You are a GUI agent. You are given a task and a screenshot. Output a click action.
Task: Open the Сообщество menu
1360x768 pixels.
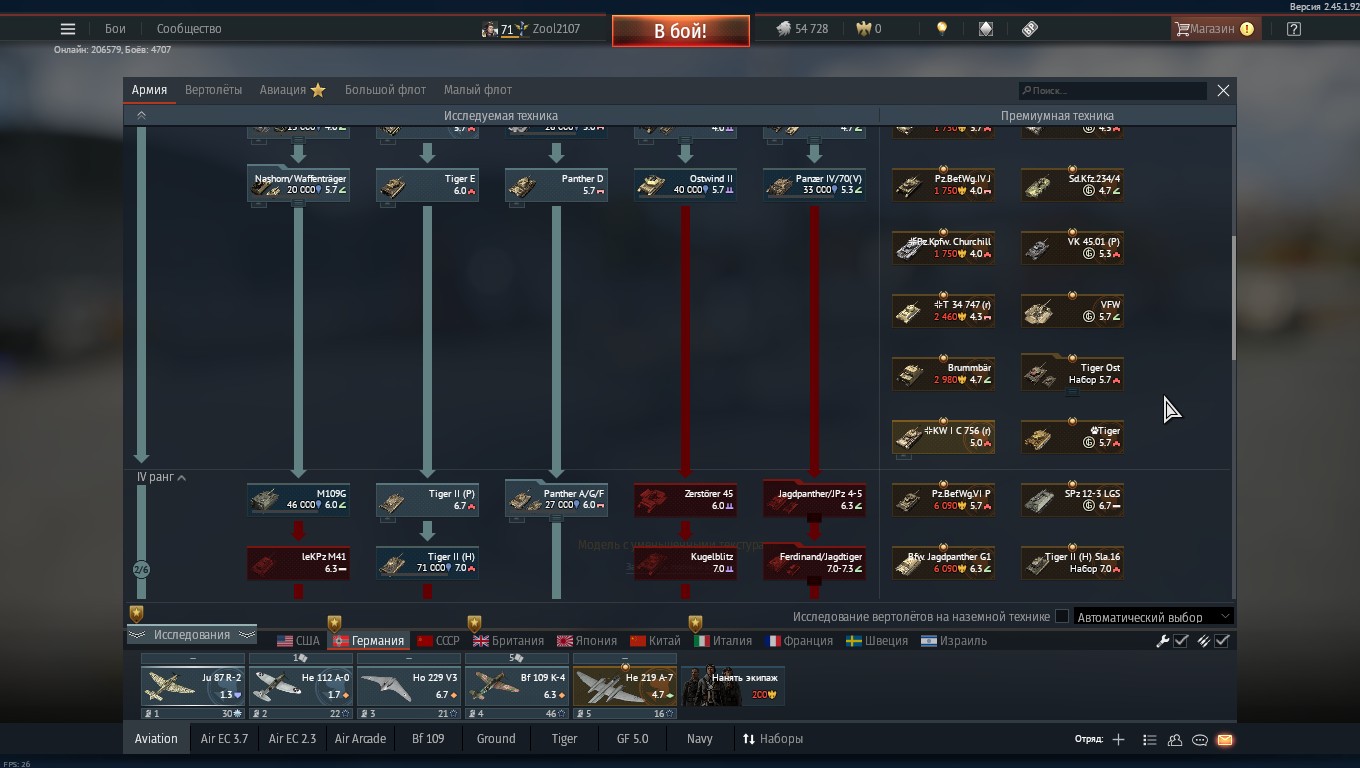pyautogui.click(x=189, y=29)
